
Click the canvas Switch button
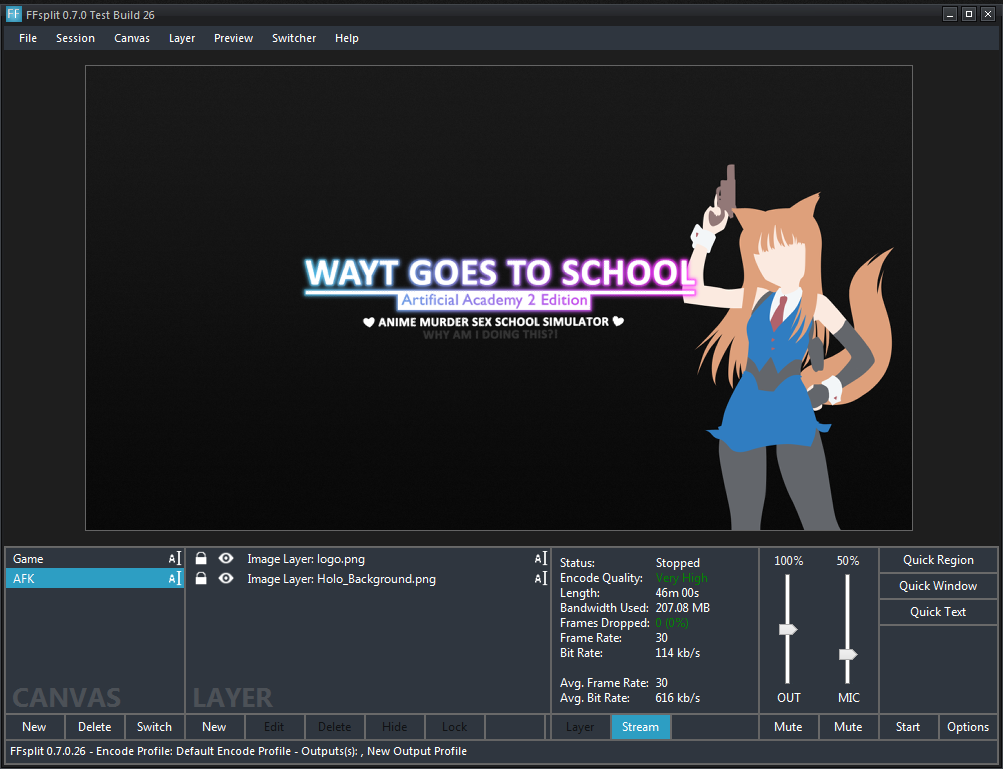(154, 727)
